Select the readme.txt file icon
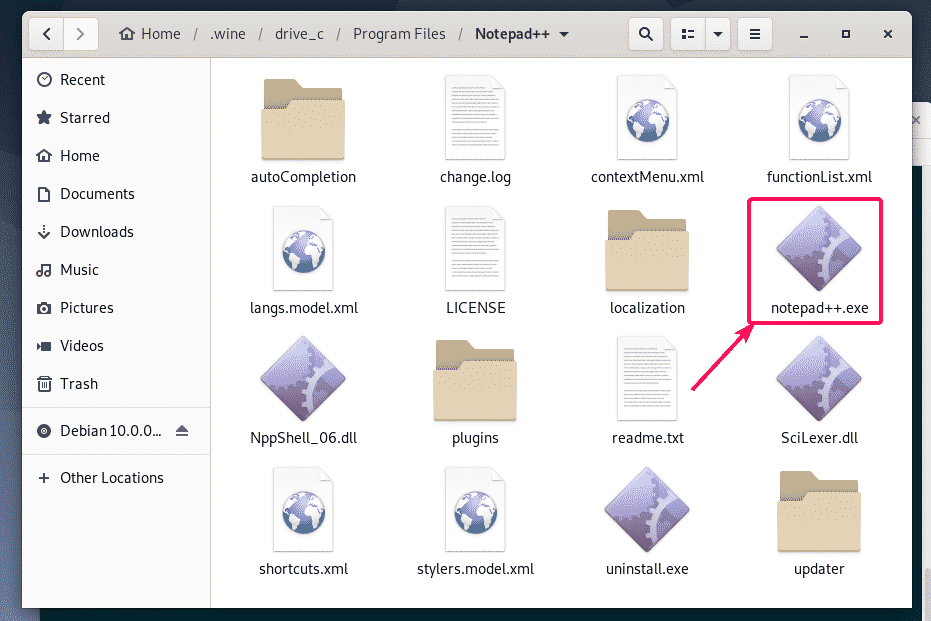 pyautogui.click(x=647, y=378)
